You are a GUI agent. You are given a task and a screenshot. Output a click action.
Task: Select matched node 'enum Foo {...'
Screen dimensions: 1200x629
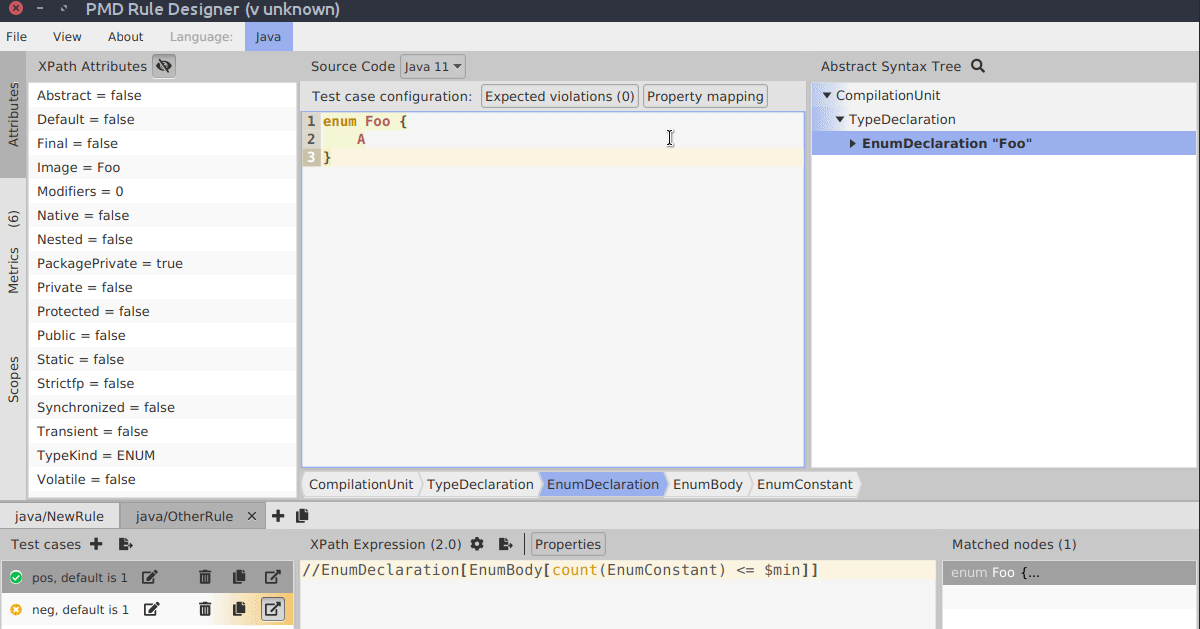(x=1069, y=573)
